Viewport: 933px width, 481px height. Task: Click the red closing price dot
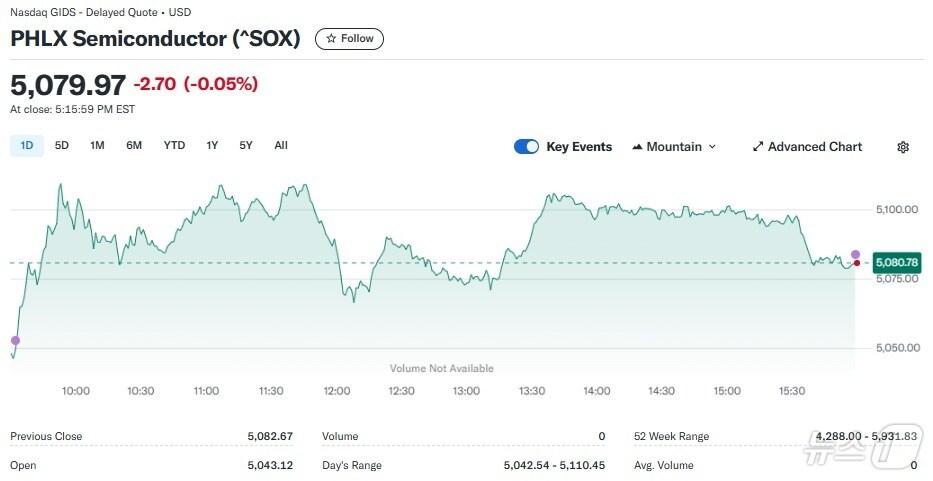pyautogui.click(x=856, y=263)
